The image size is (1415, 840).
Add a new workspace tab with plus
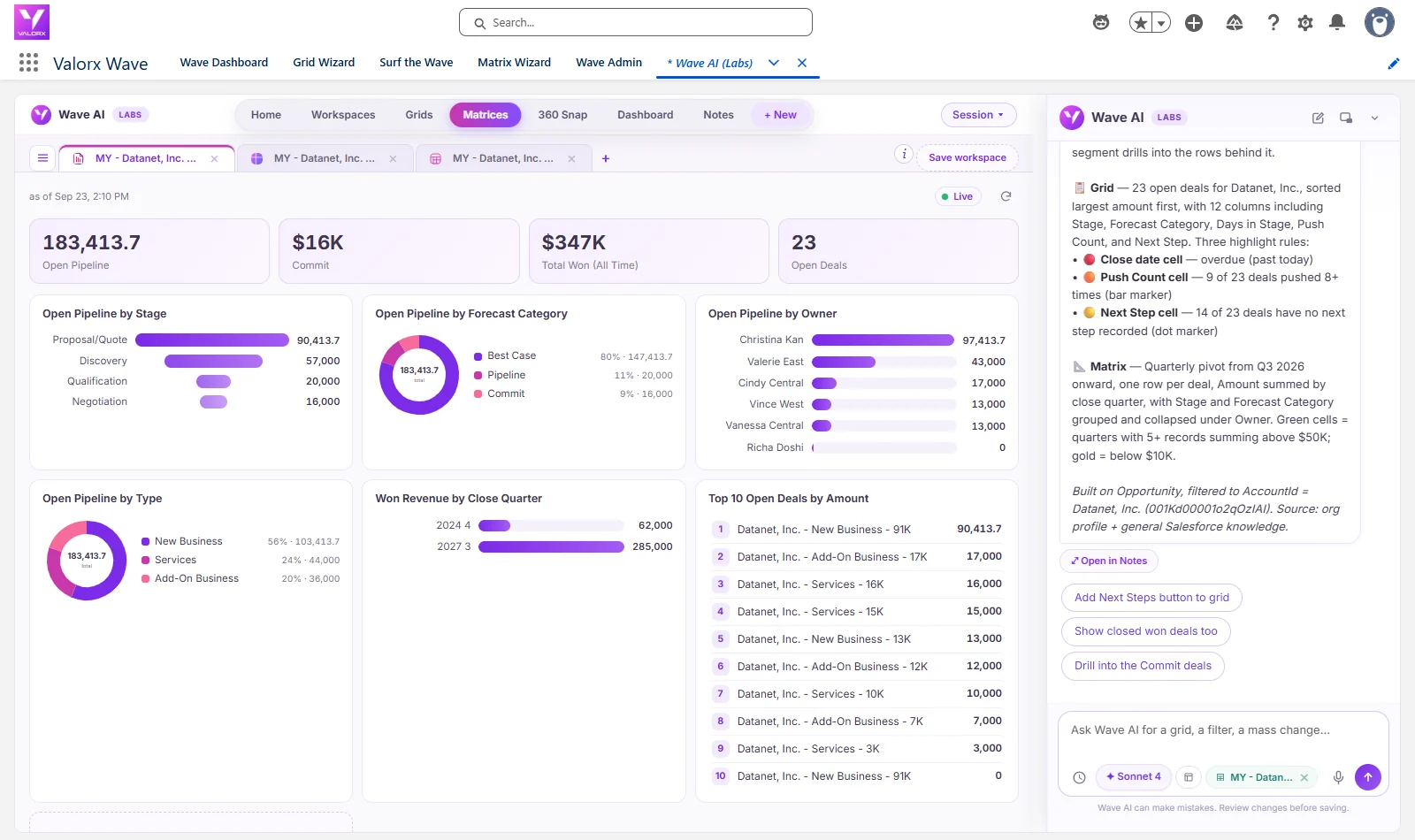tap(606, 158)
